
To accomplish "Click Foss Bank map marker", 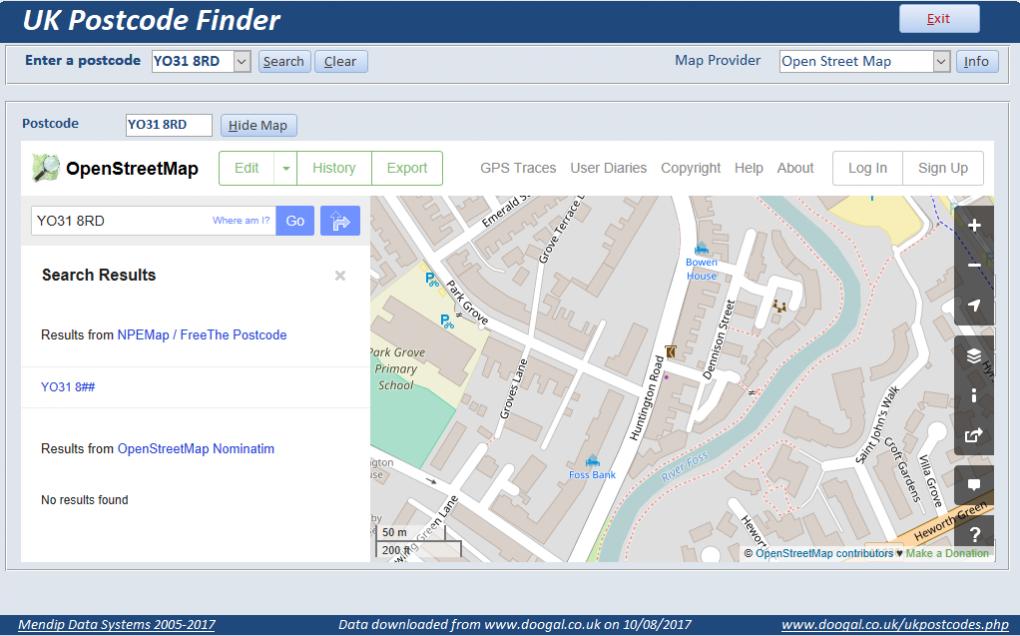I will pyautogui.click(x=592, y=461).
